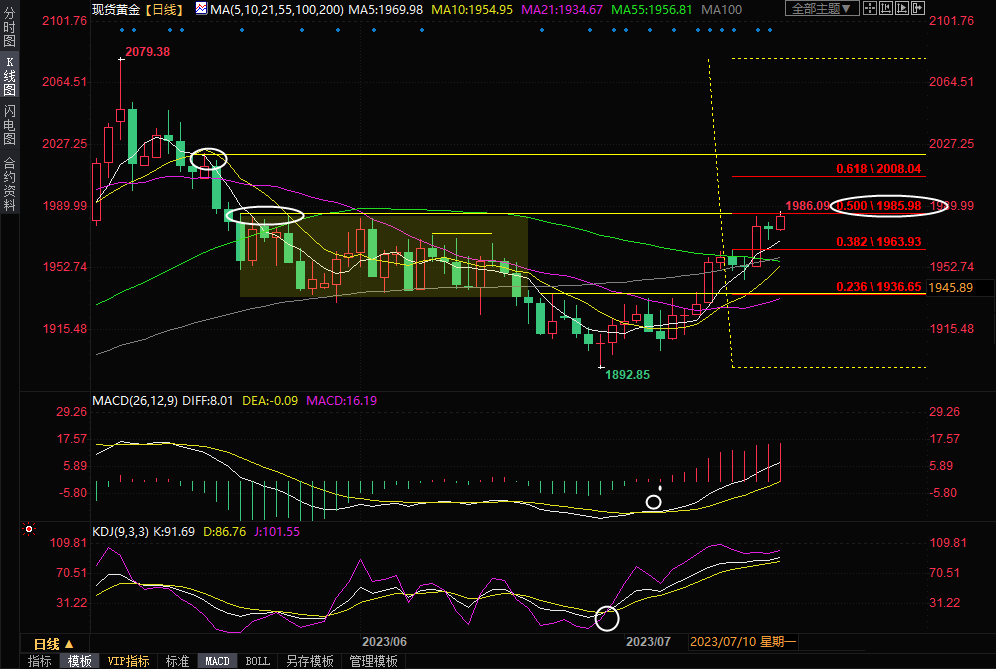Click the 管理模板 button
Screen dimensions: 996x669
372,661
